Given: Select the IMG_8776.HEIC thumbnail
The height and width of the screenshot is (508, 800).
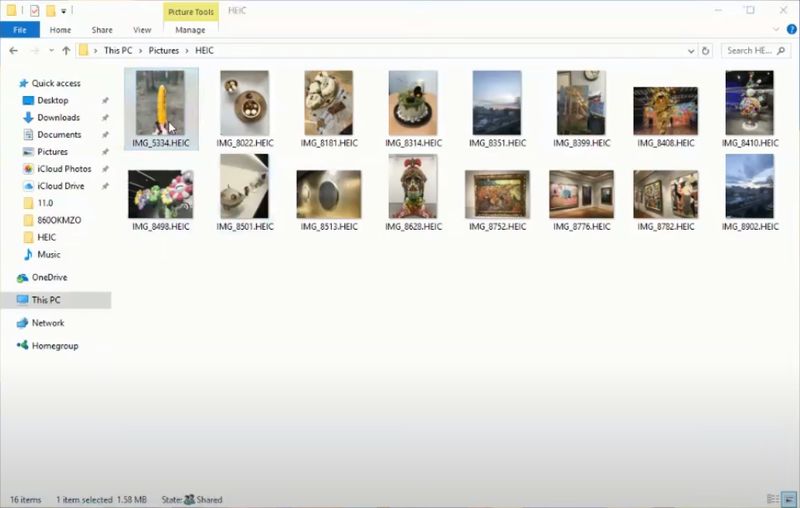Looking at the screenshot, I should pyautogui.click(x=582, y=194).
